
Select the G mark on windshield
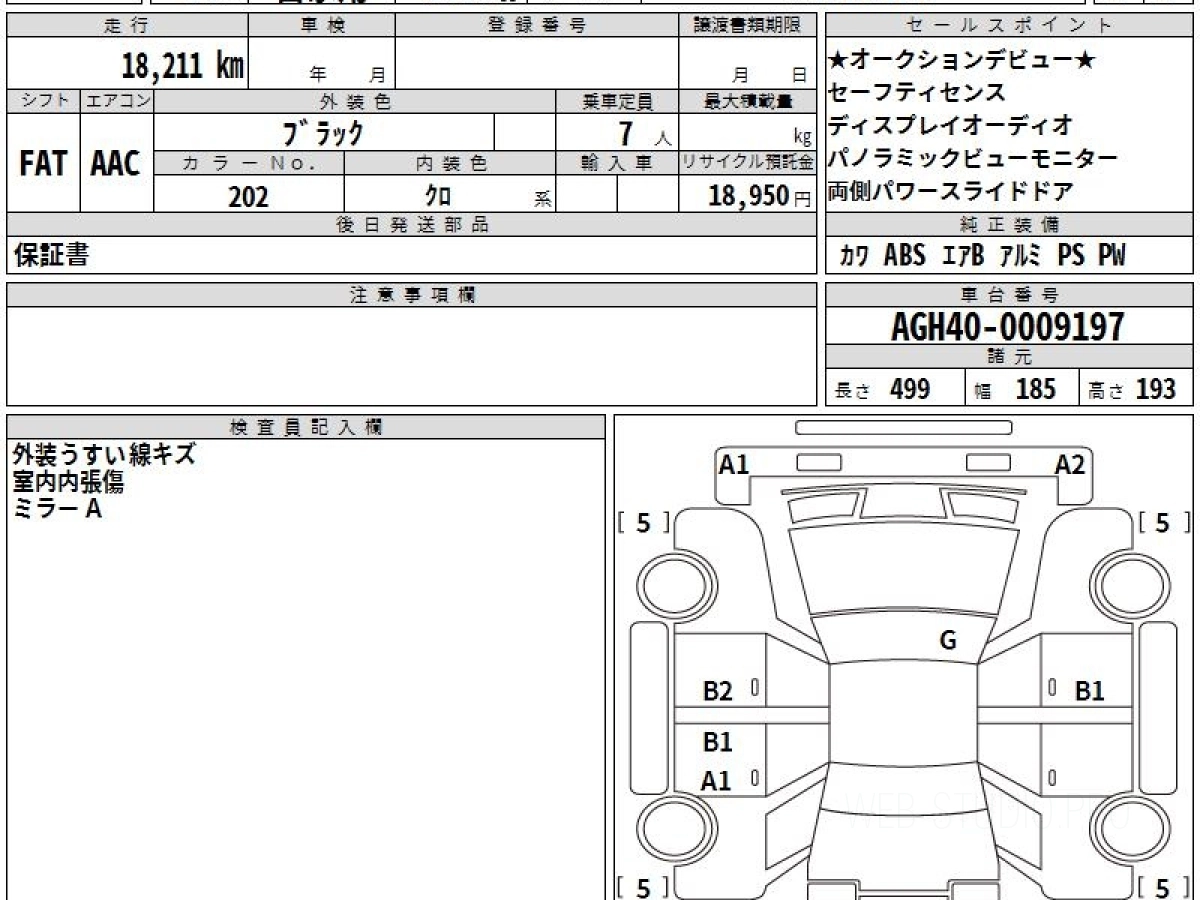(x=948, y=641)
